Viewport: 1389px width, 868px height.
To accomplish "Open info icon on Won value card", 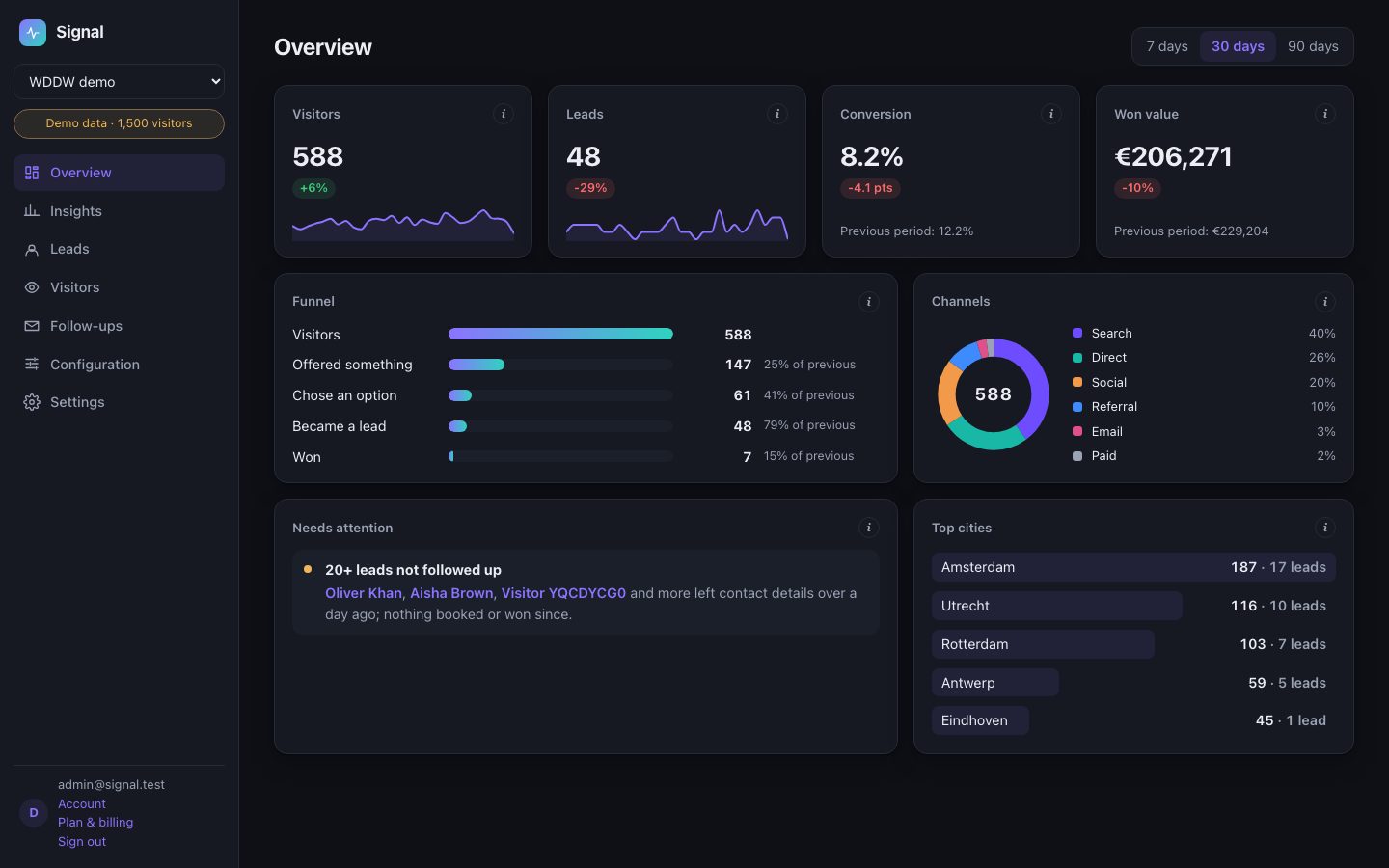I will point(1325,114).
